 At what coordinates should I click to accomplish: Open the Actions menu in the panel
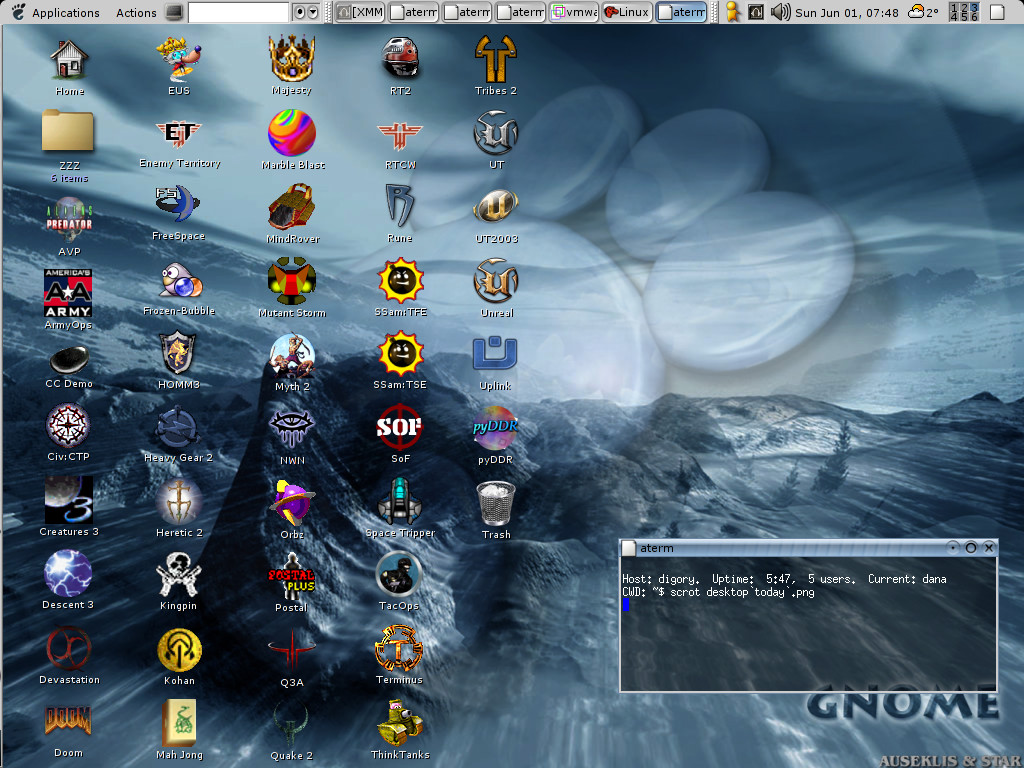click(x=136, y=12)
